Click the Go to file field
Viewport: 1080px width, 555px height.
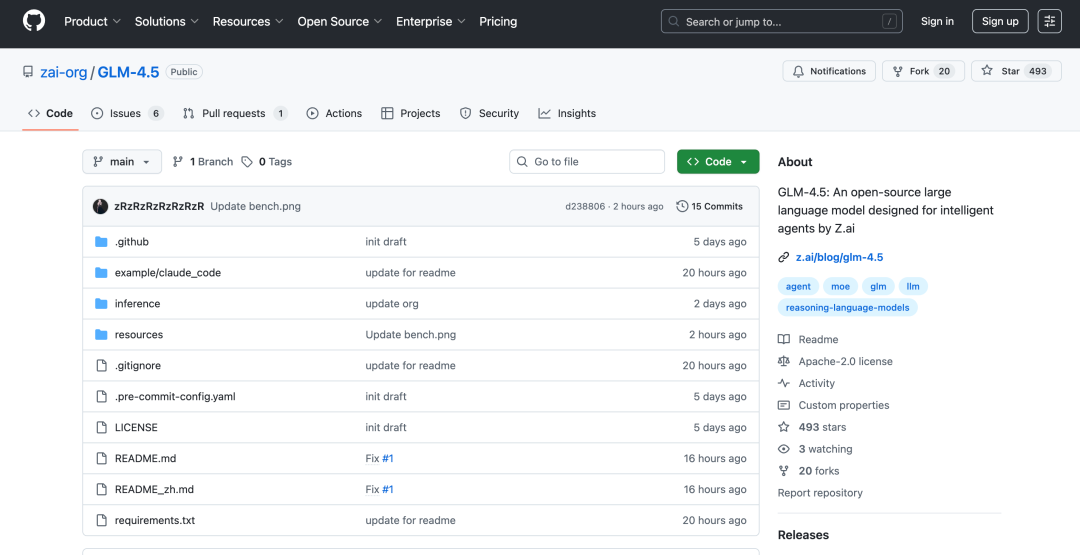[x=587, y=162]
